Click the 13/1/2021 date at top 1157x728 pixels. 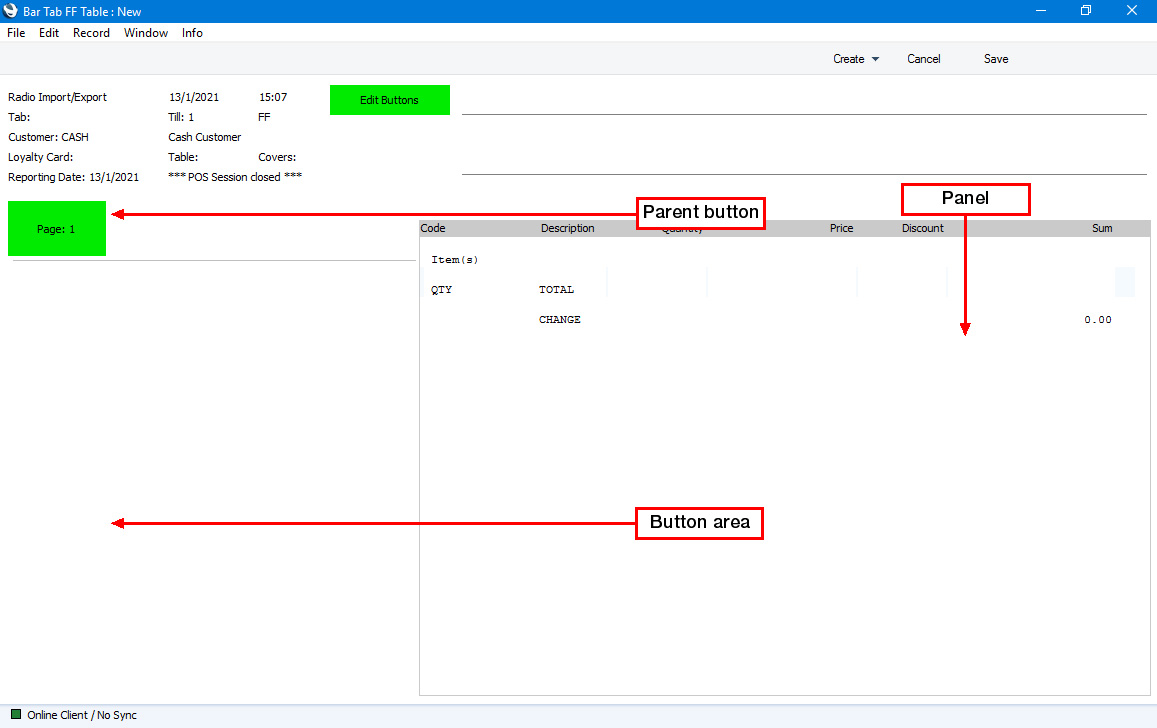click(x=194, y=97)
